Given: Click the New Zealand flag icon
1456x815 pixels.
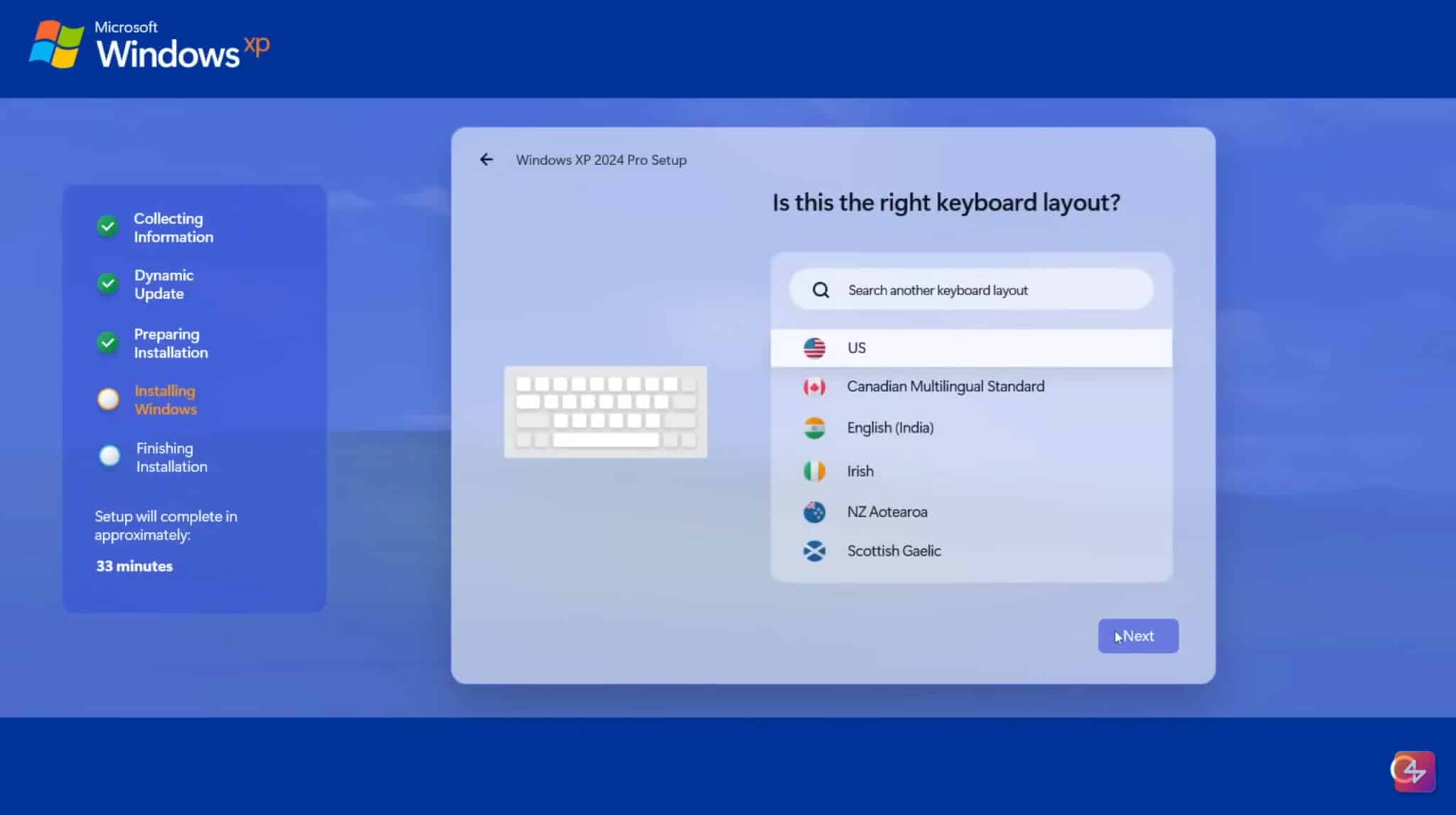Looking at the screenshot, I should pyautogui.click(x=814, y=512).
